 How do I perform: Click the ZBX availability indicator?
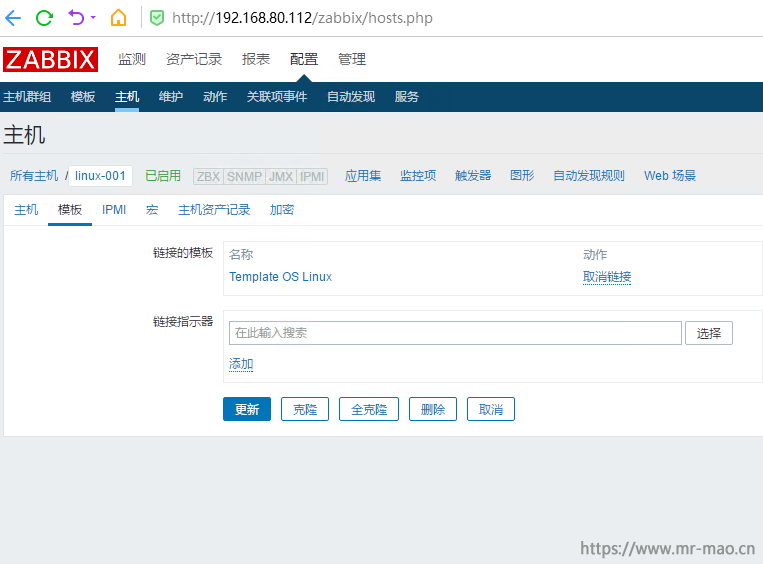pos(208,176)
